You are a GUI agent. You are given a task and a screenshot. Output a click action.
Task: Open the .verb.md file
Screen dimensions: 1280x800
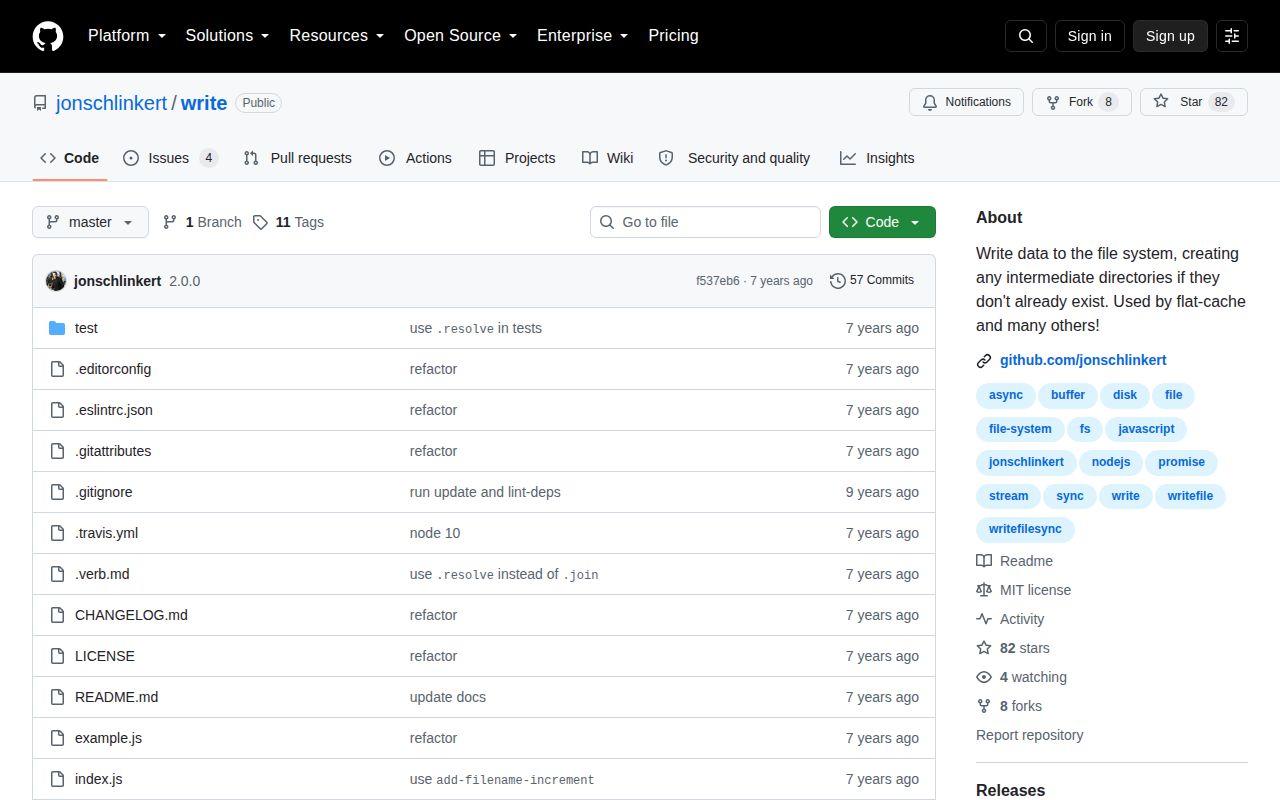click(x=102, y=574)
